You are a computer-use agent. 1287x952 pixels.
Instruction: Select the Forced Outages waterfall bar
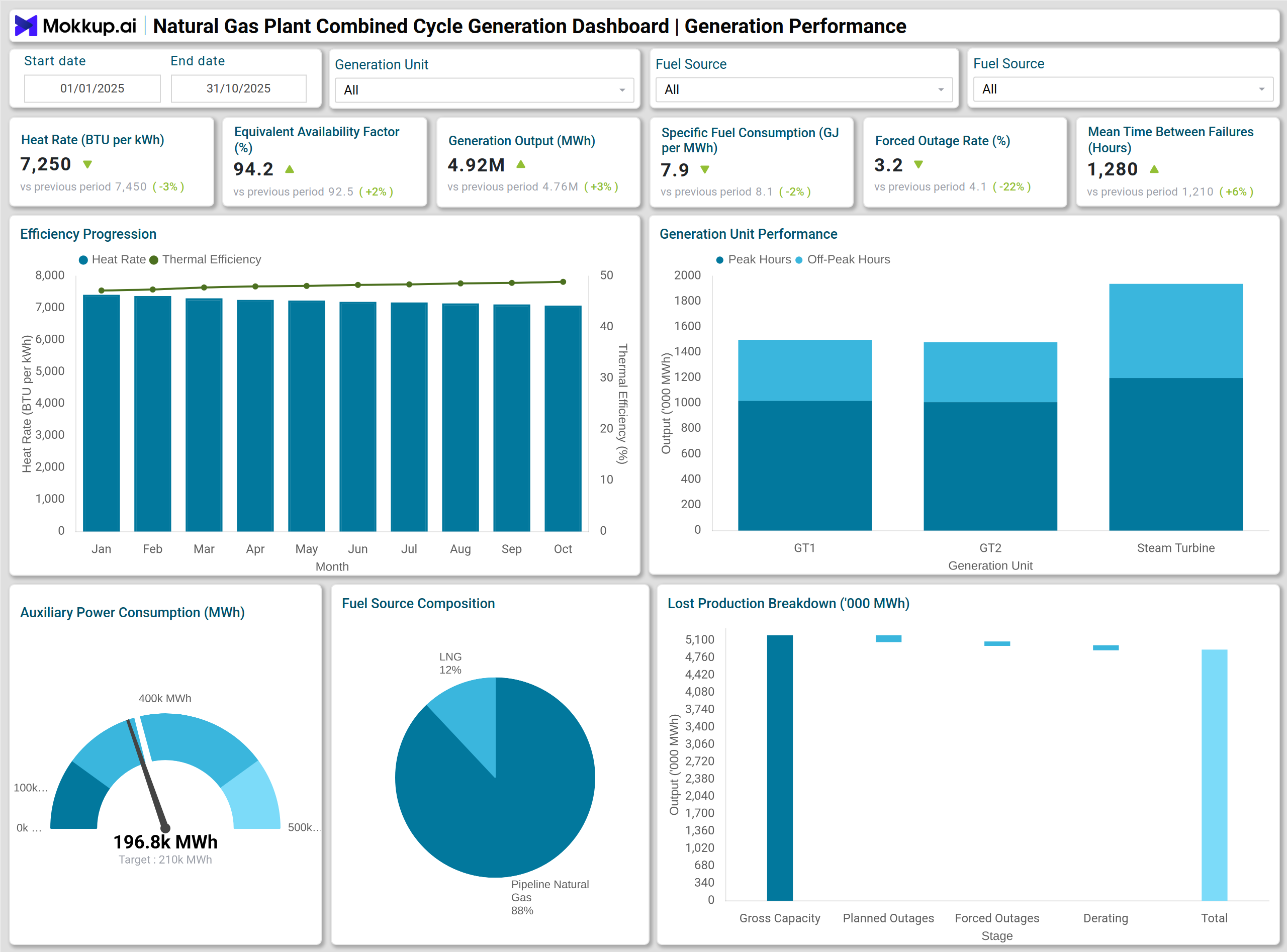tap(997, 644)
